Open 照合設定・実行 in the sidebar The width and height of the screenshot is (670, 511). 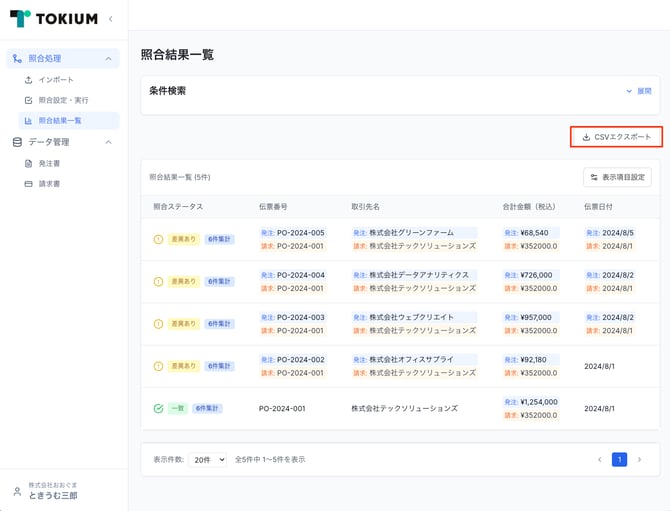(63, 100)
